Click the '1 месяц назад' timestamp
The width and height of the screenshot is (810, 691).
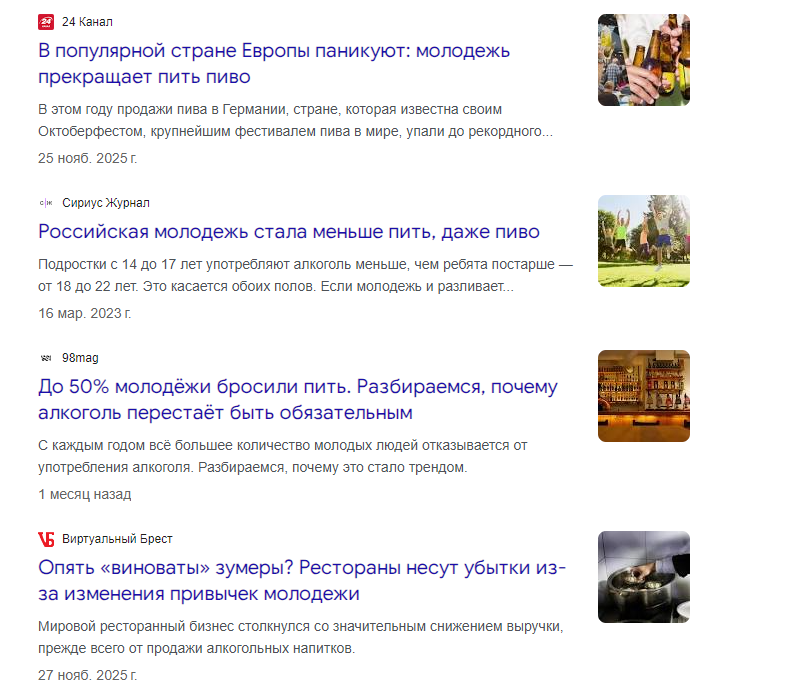tap(85, 495)
